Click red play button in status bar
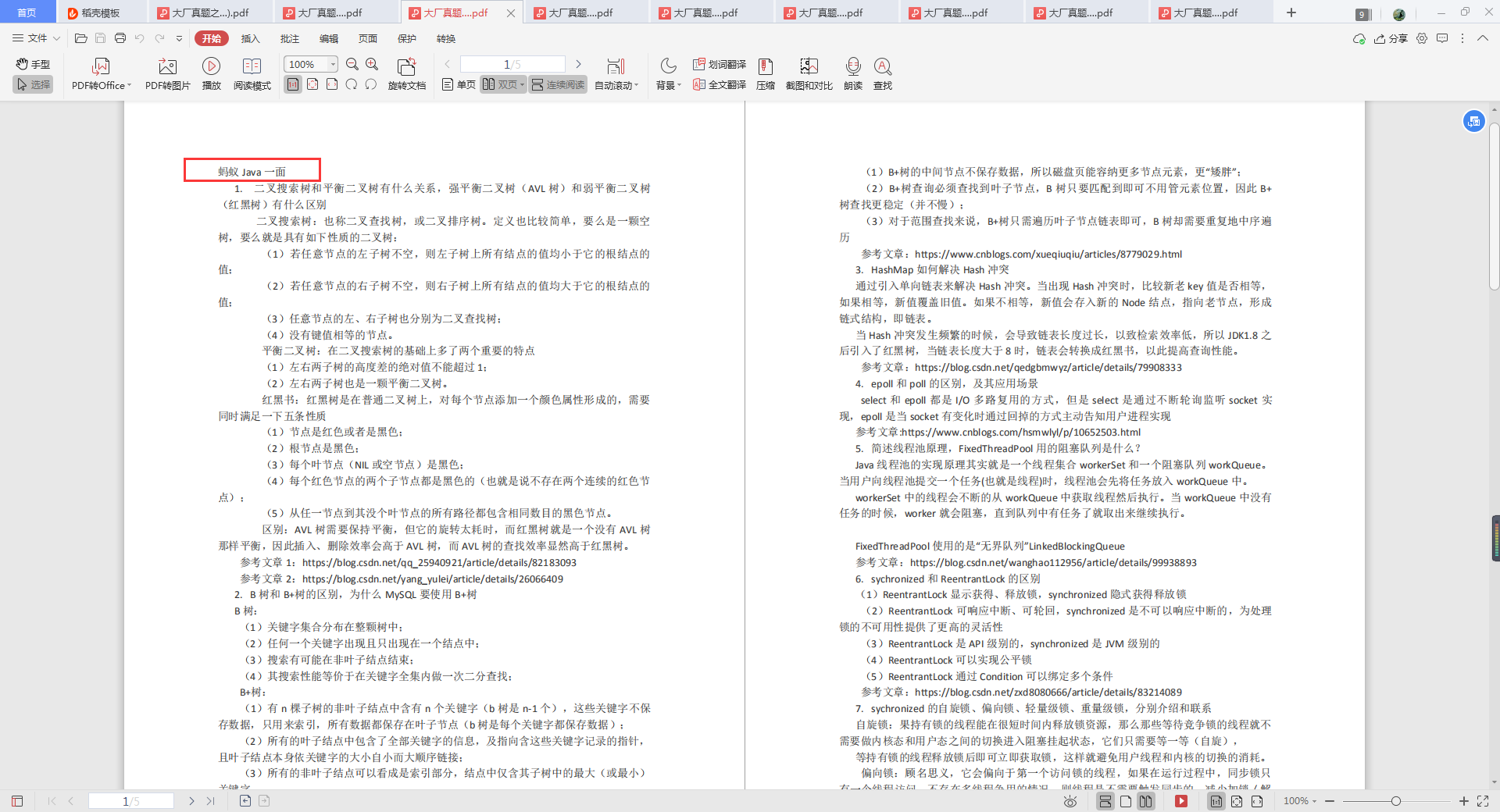The height and width of the screenshot is (812, 1500). click(x=1181, y=801)
